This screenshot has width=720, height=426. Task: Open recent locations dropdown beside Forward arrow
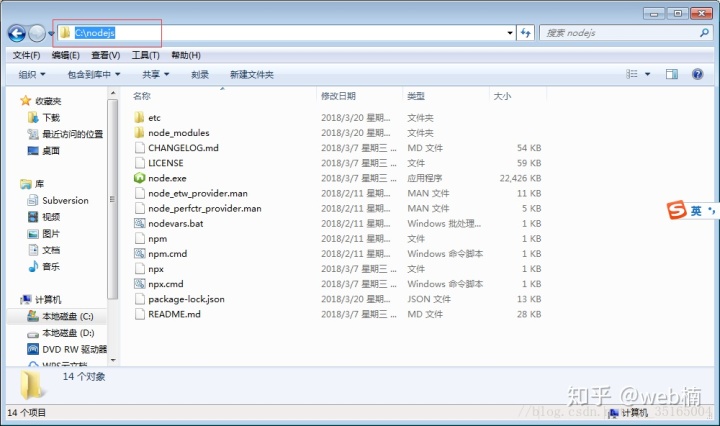tap(51, 33)
